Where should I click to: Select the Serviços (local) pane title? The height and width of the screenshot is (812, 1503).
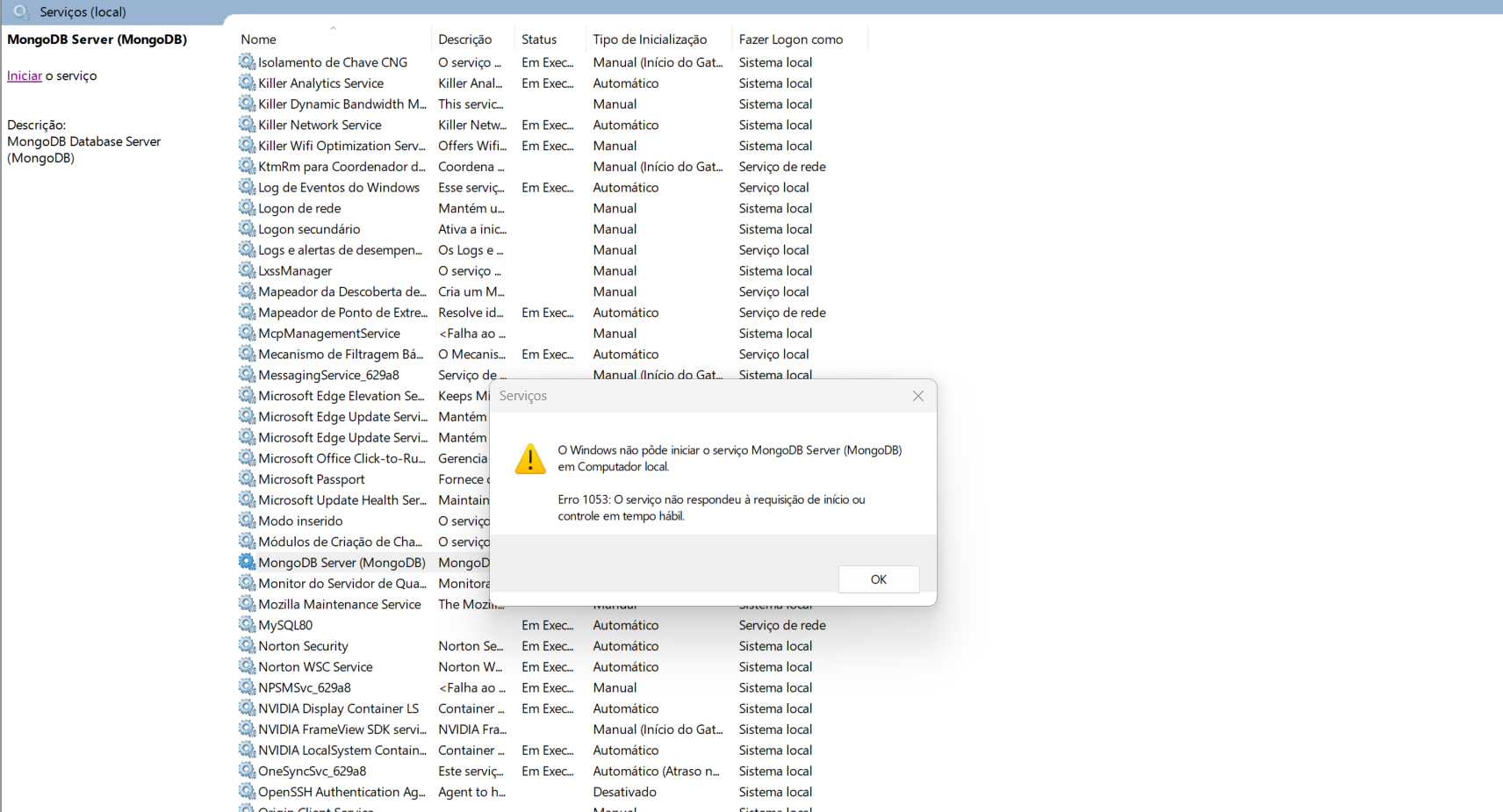click(83, 11)
